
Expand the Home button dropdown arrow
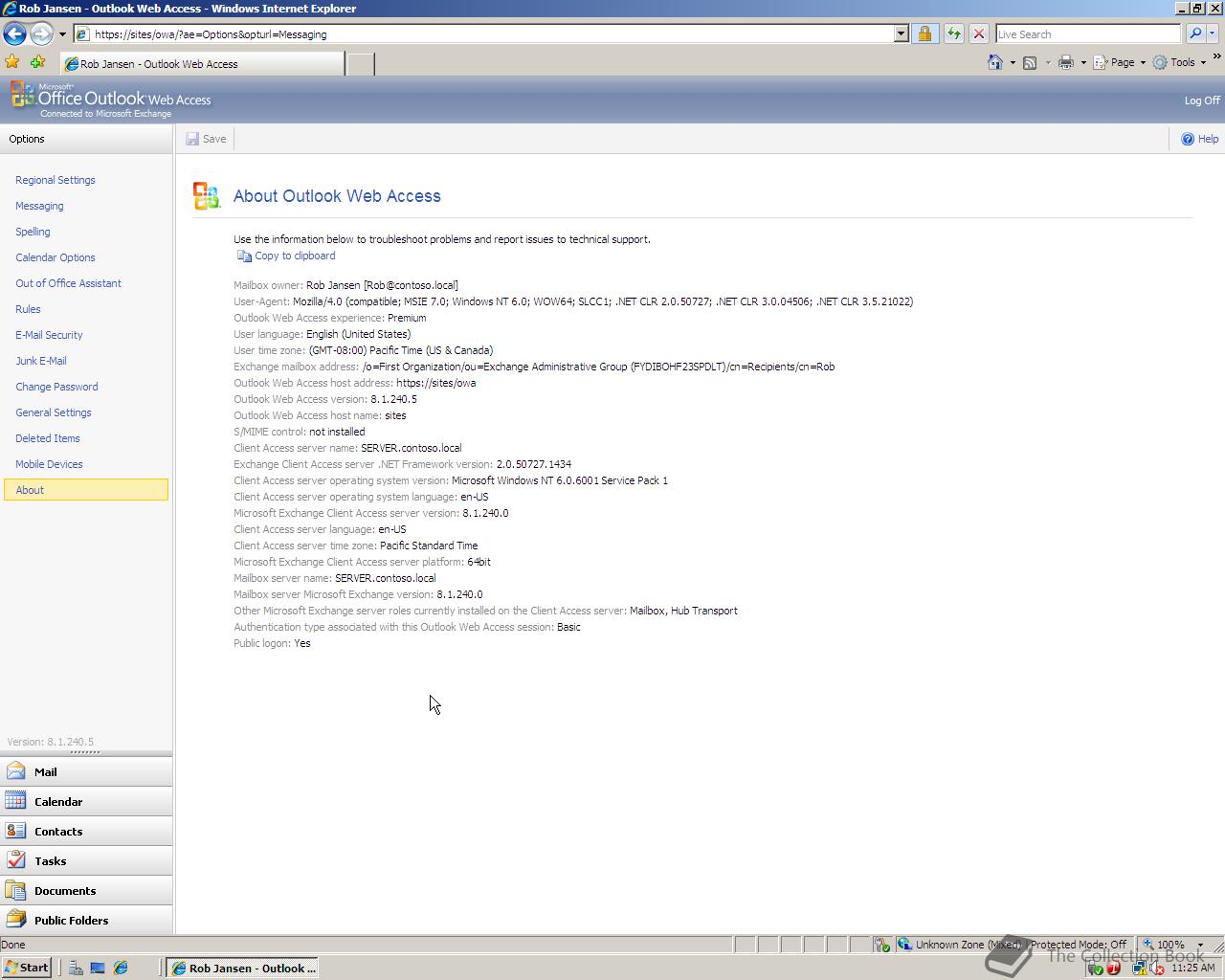pos(1013,63)
